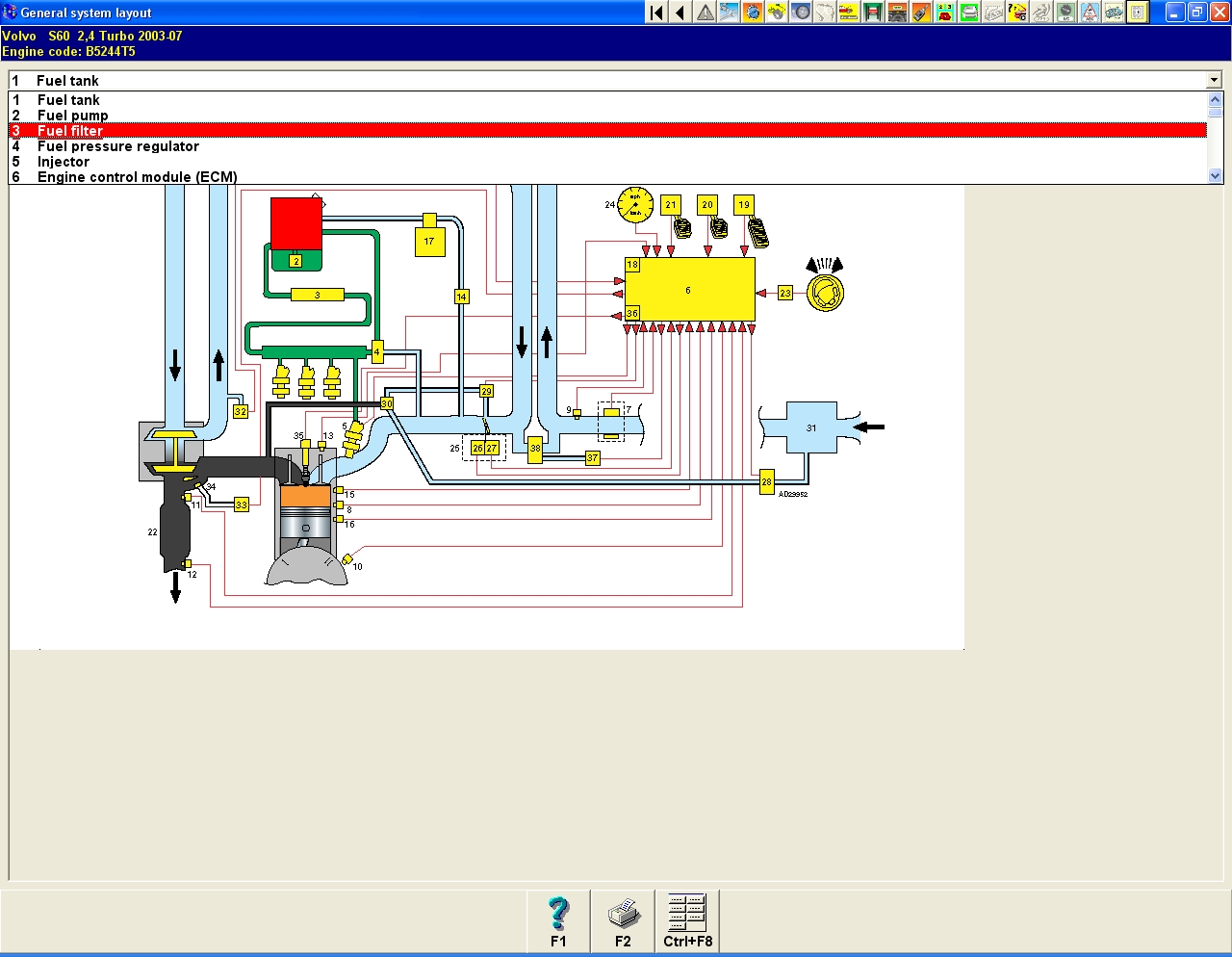Go to the first page with the skip-back icon
Screen dimensions: 1232x957
[x=656, y=13]
